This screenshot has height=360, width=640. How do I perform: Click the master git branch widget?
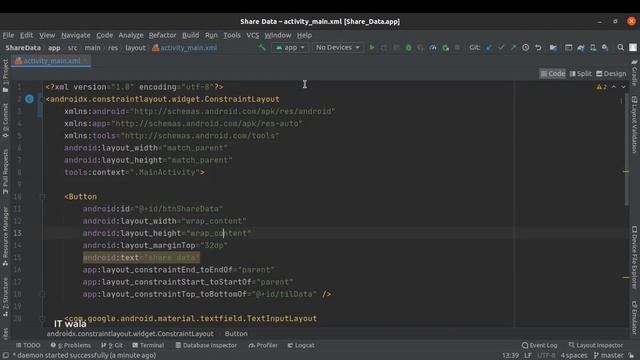click(609, 356)
